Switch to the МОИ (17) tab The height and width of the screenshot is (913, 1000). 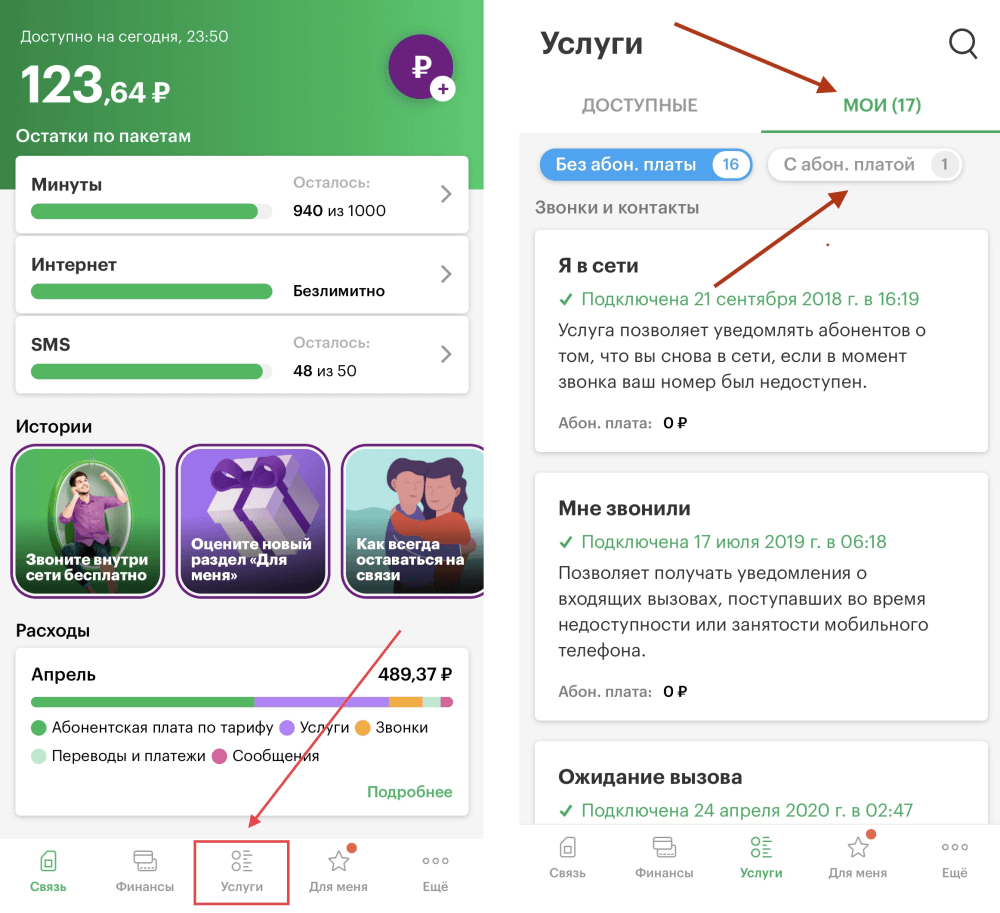click(882, 105)
